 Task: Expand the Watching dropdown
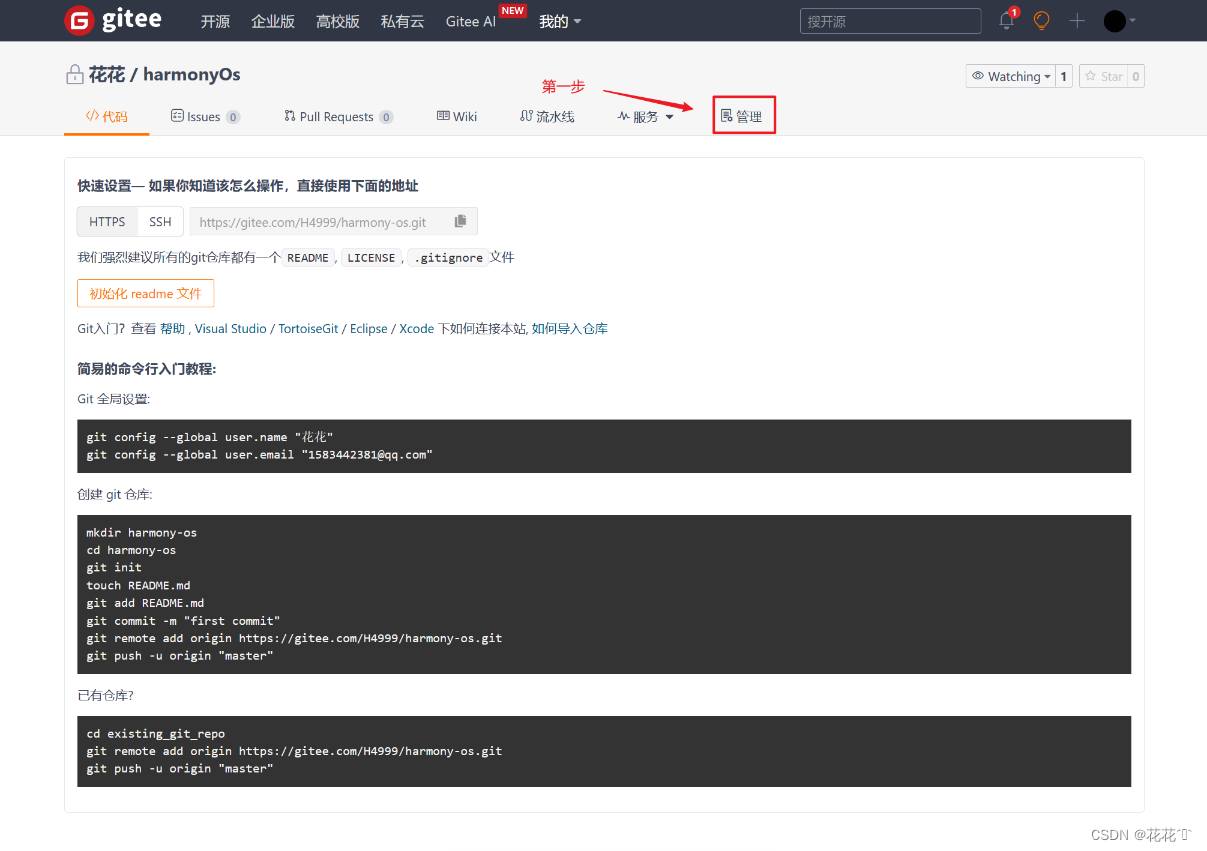[1011, 76]
